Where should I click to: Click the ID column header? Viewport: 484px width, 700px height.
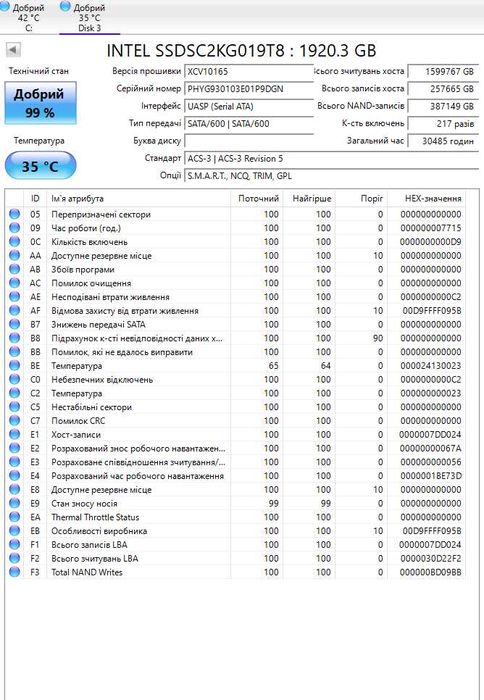point(35,199)
